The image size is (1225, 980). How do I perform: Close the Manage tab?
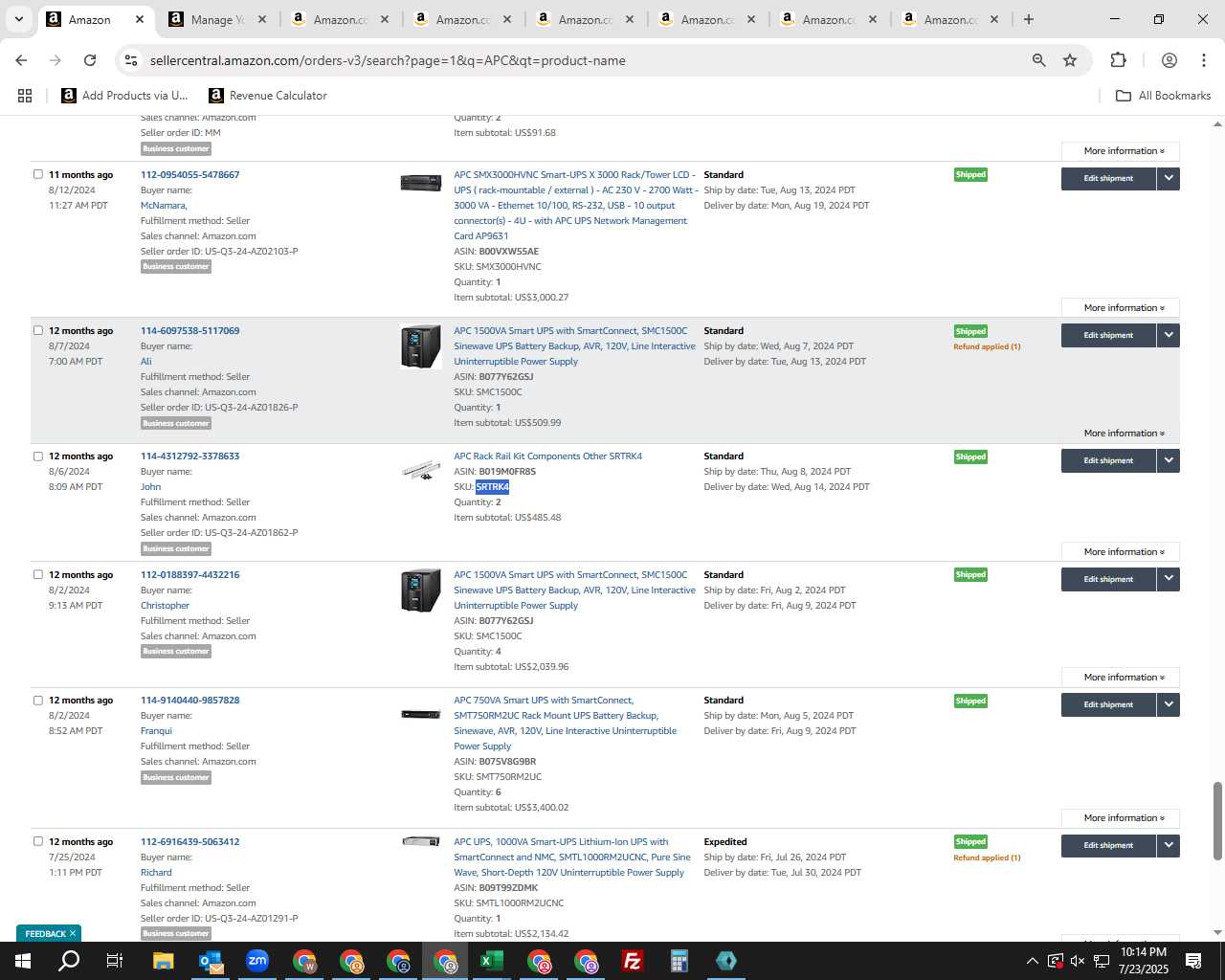(x=262, y=19)
